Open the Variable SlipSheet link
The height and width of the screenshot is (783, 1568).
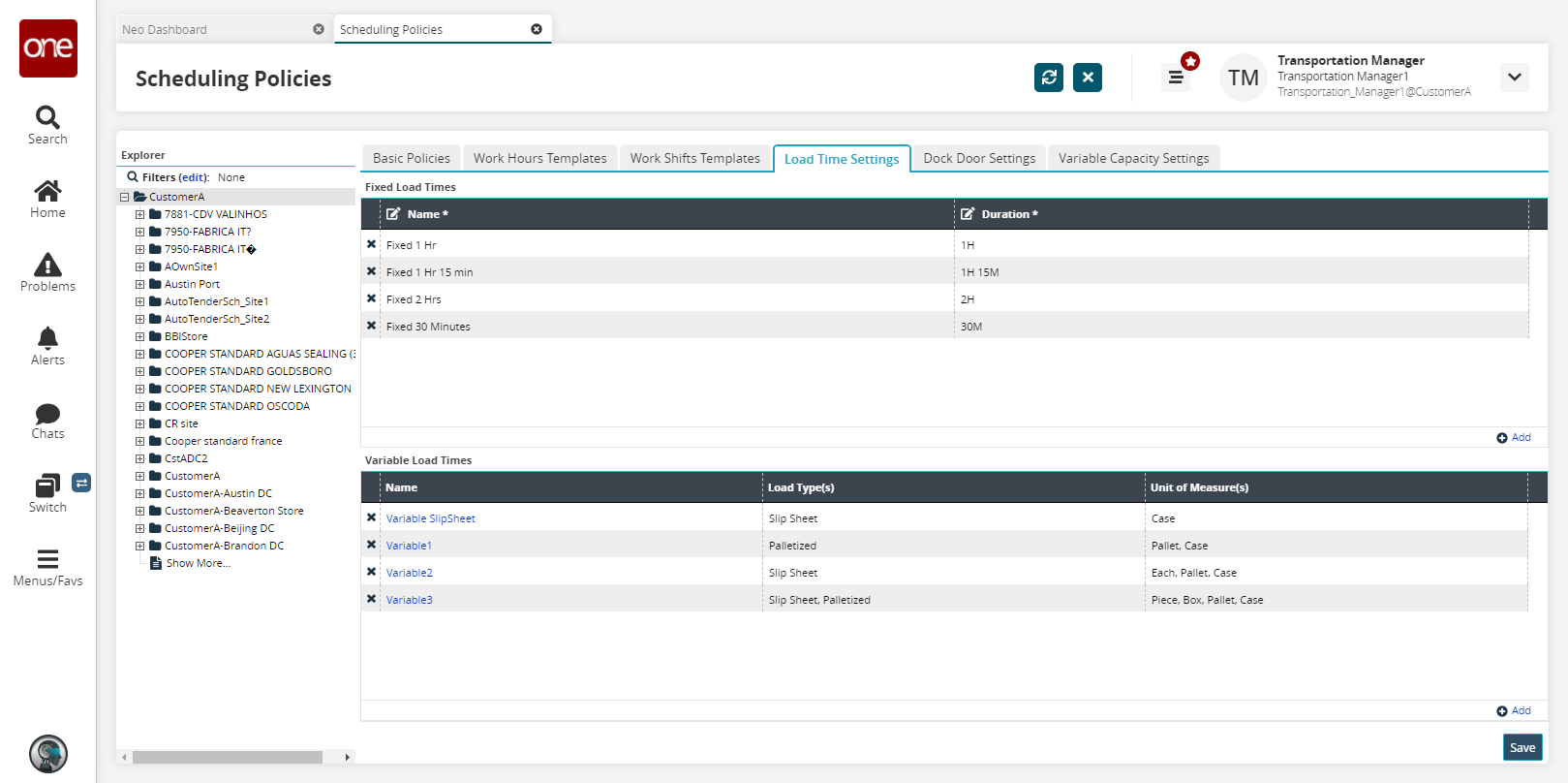(x=430, y=518)
